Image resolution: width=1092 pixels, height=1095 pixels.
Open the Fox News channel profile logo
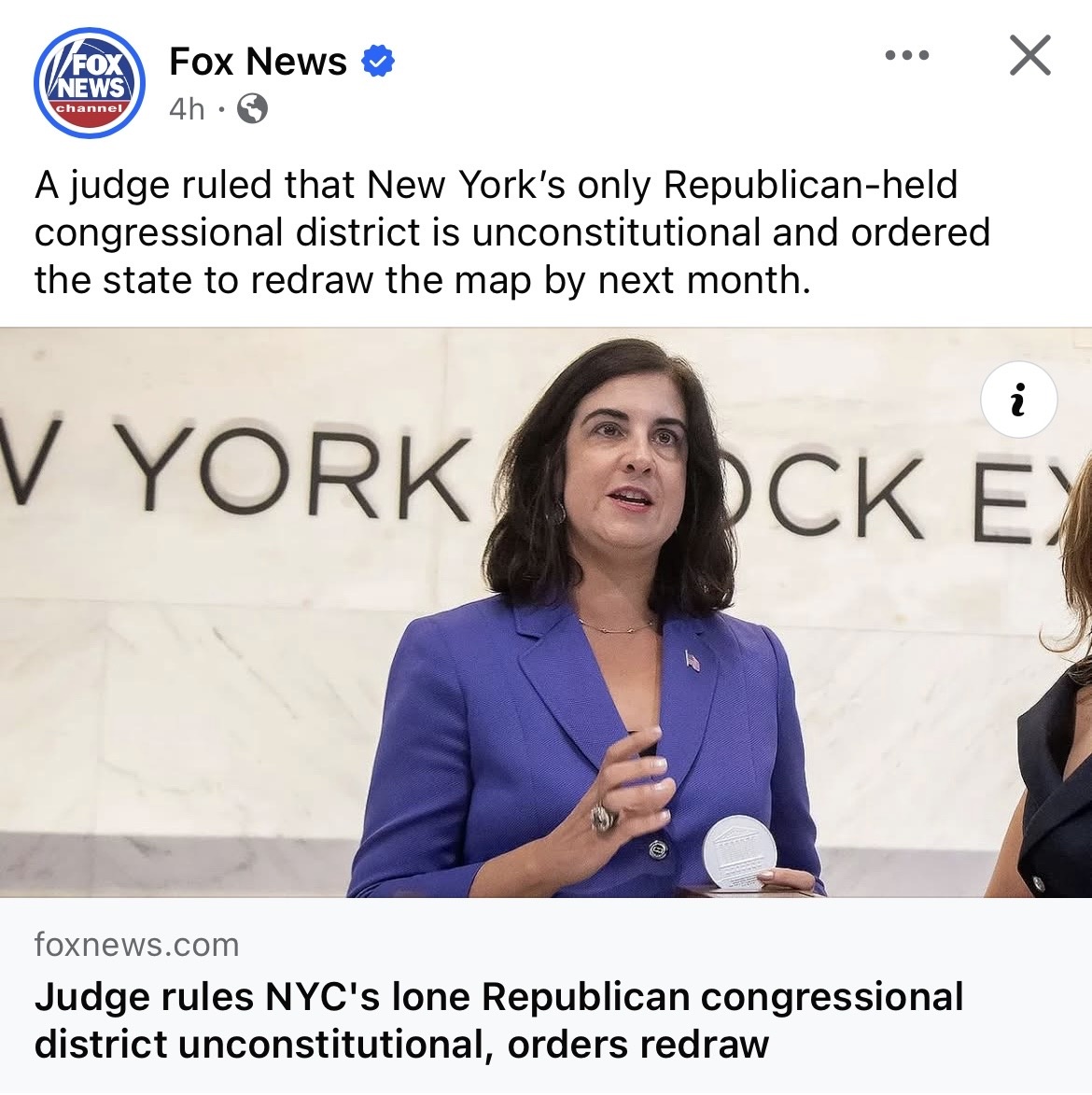click(x=90, y=83)
